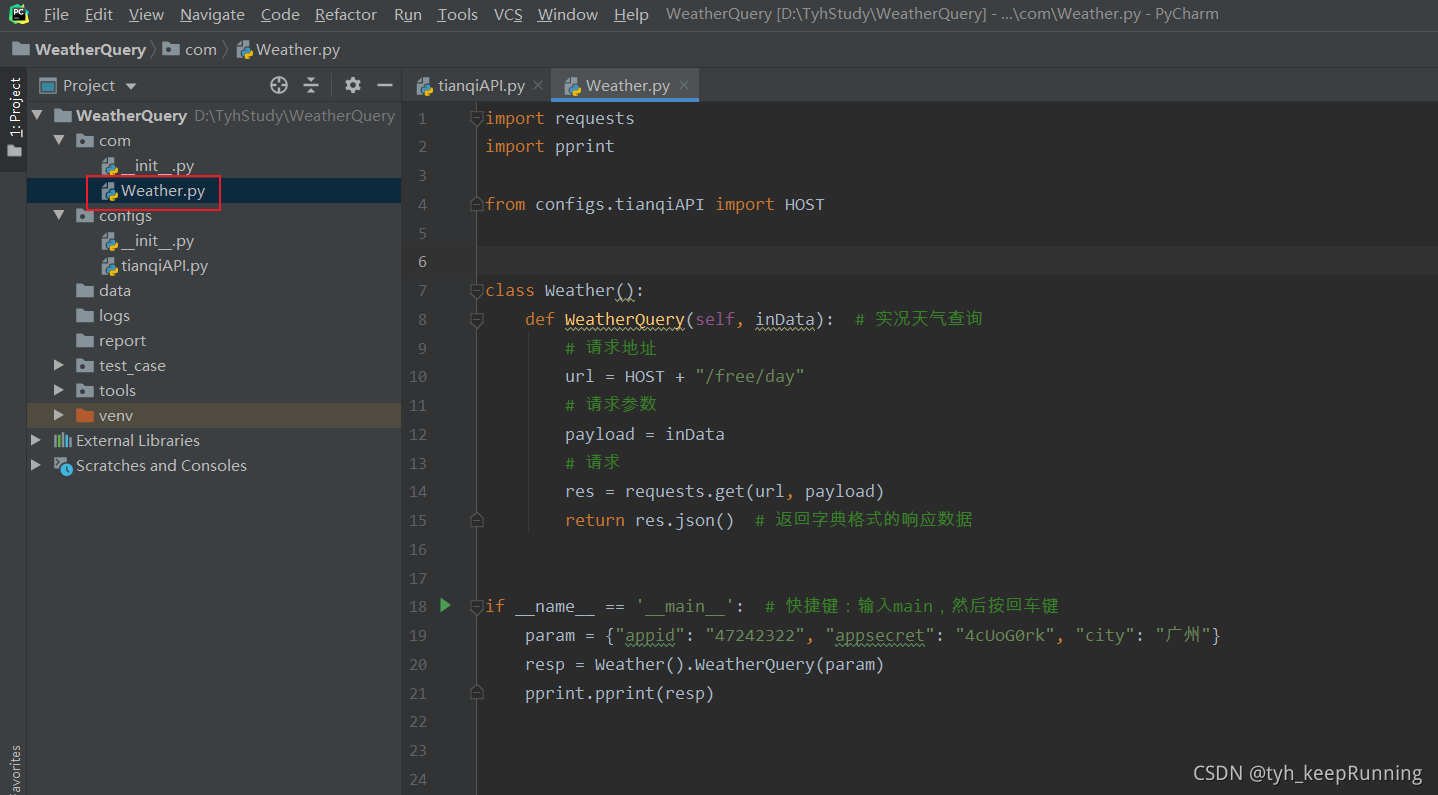Place cursor on empty line 6
The image size is (1438, 795).
point(957,261)
